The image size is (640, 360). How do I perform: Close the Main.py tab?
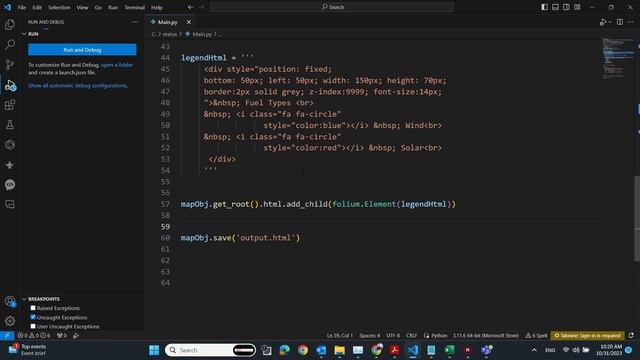pyautogui.click(x=189, y=22)
